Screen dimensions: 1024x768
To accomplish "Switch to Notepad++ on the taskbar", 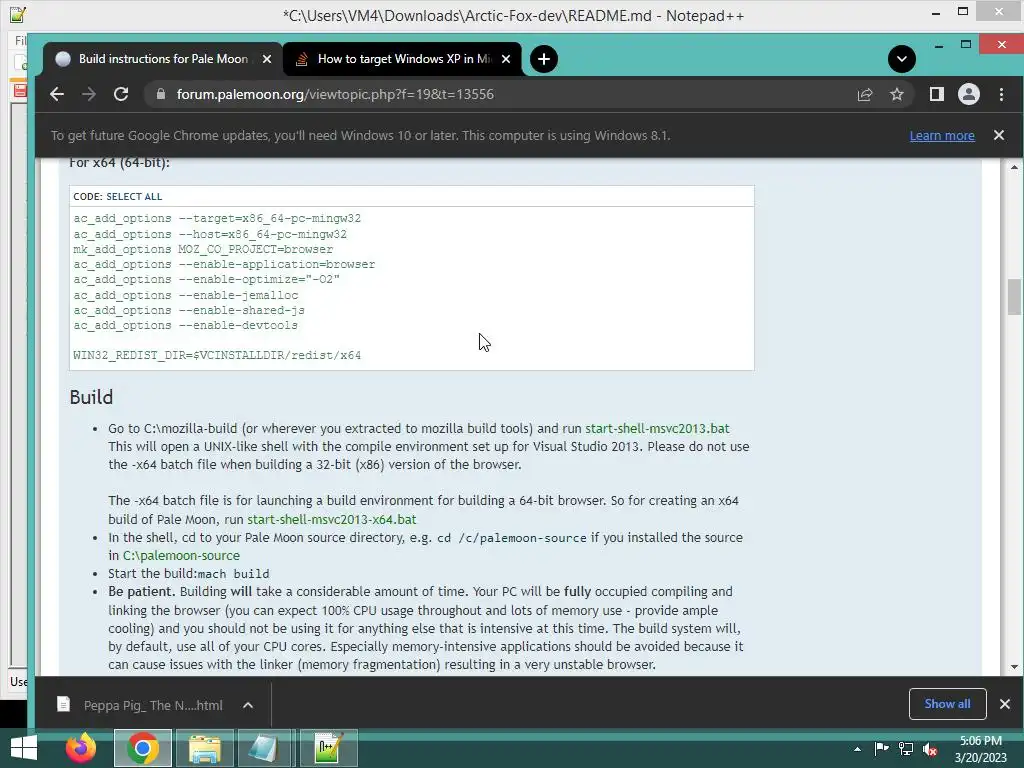I will pyautogui.click(x=328, y=748).
